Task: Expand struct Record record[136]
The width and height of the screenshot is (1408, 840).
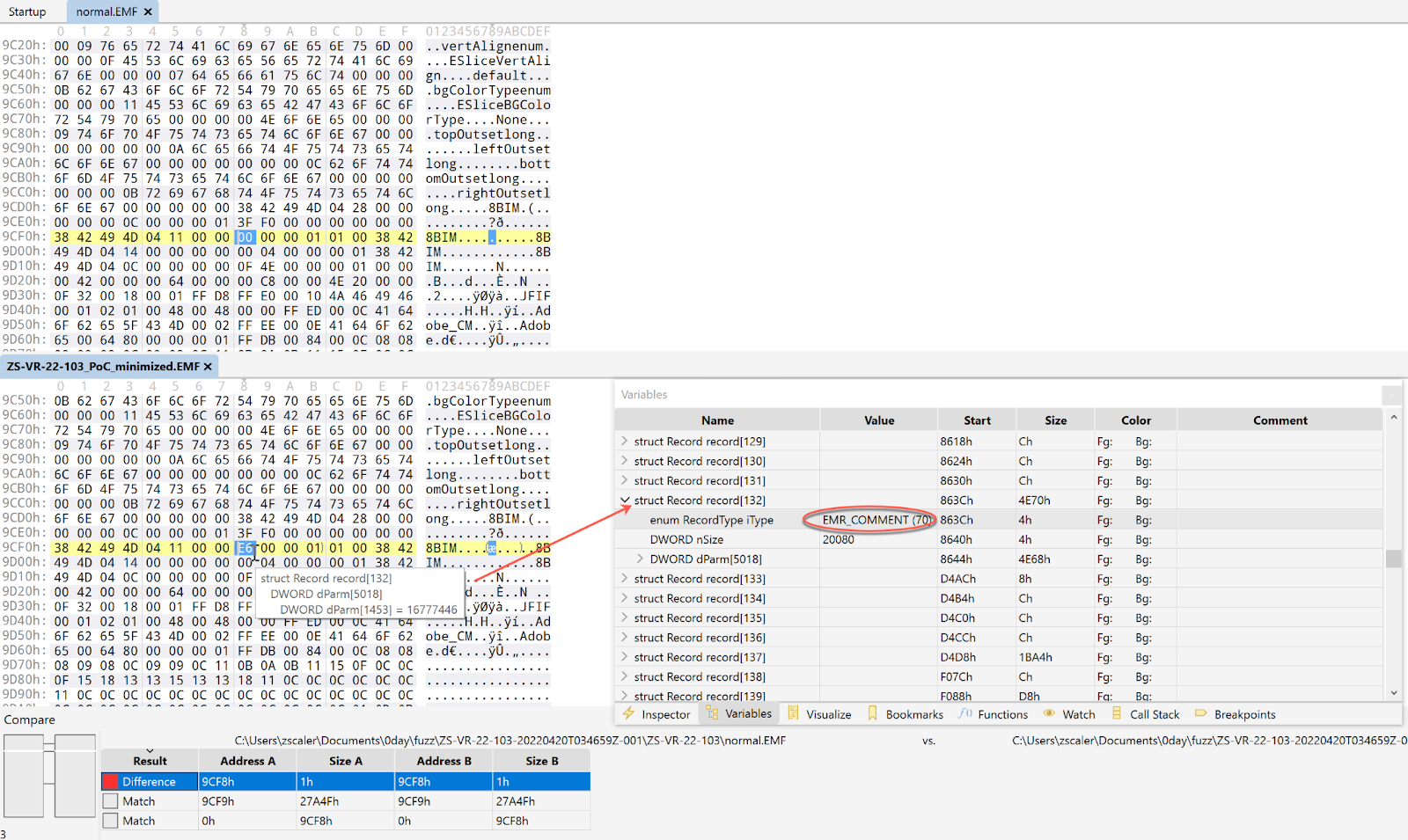Action: pos(625,637)
